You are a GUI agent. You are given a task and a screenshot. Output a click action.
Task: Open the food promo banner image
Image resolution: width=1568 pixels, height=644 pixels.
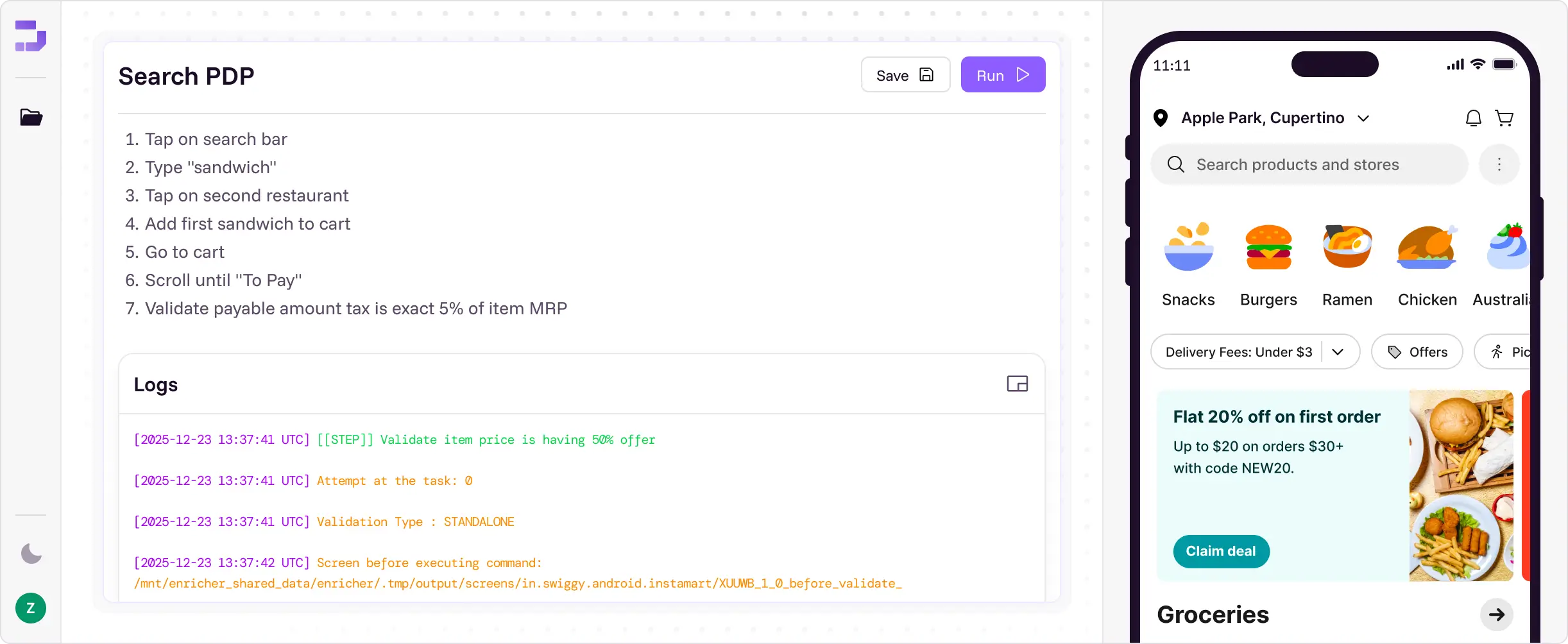click(x=1461, y=486)
